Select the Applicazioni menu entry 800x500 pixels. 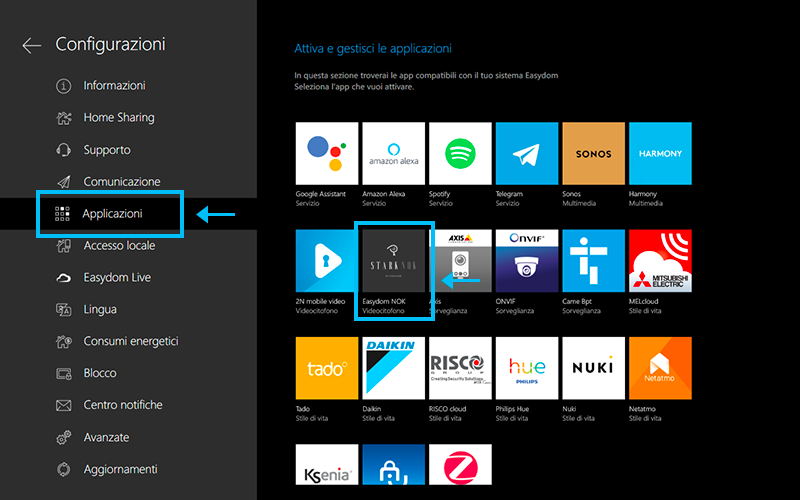[112, 214]
